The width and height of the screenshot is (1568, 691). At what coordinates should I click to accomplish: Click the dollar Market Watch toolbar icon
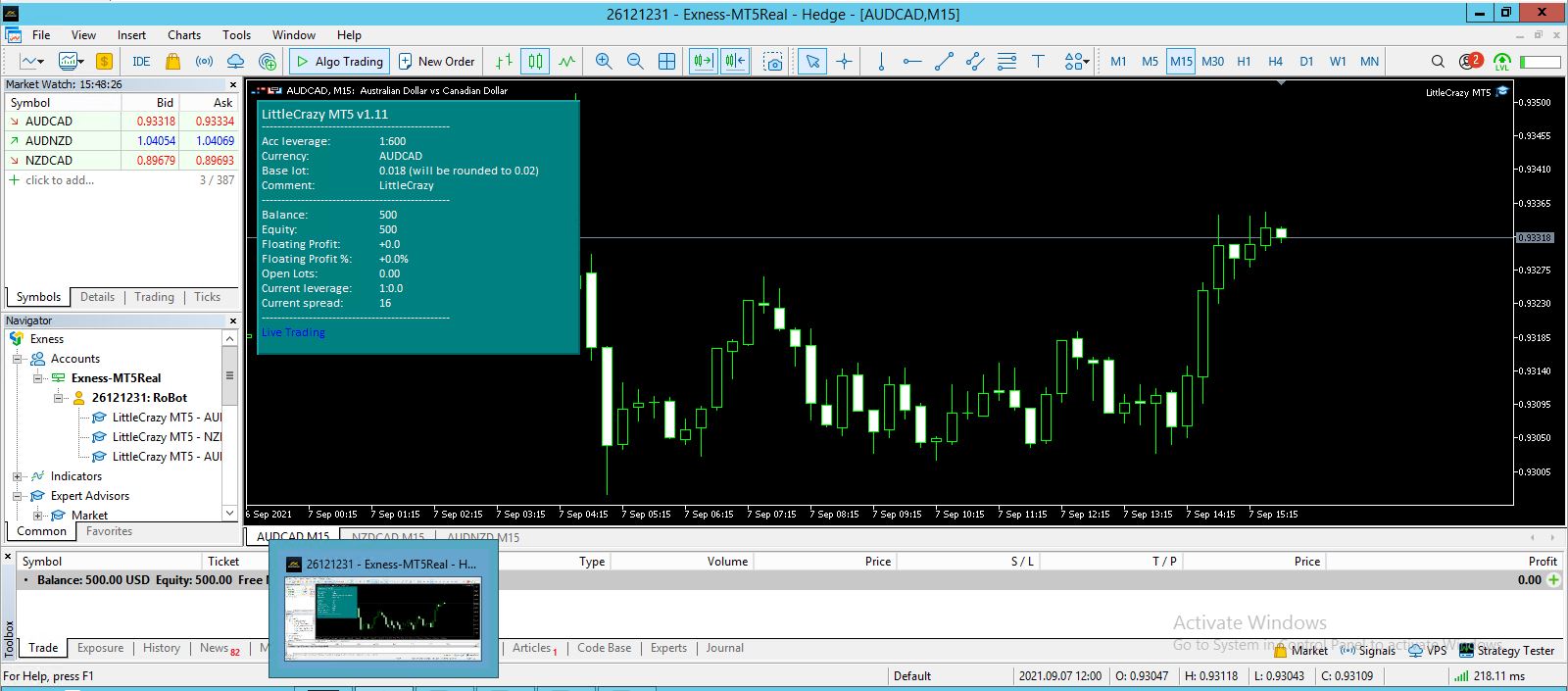click(104, 61)
